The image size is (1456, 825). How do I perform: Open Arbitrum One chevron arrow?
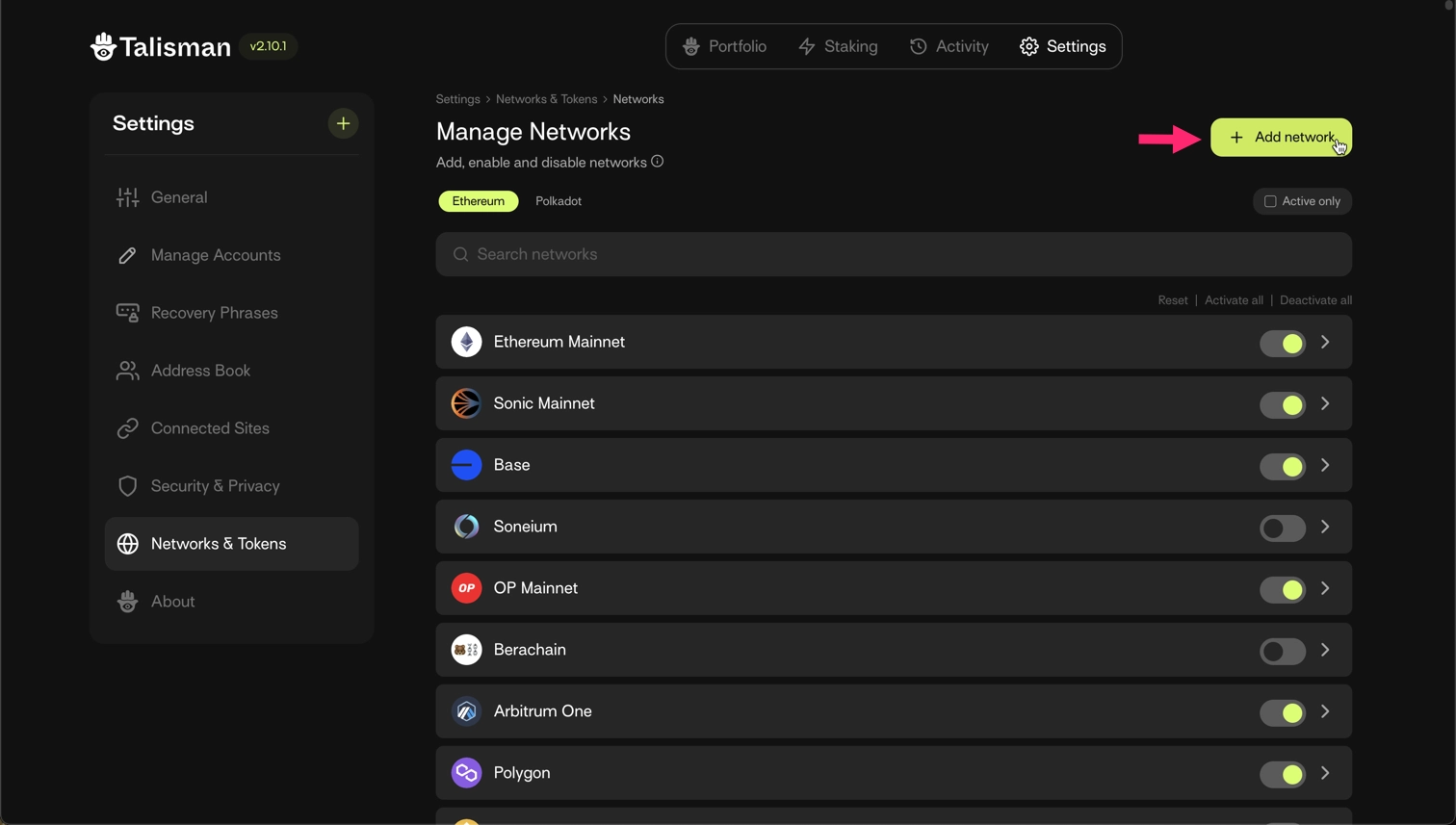[x=1326, y=711]
